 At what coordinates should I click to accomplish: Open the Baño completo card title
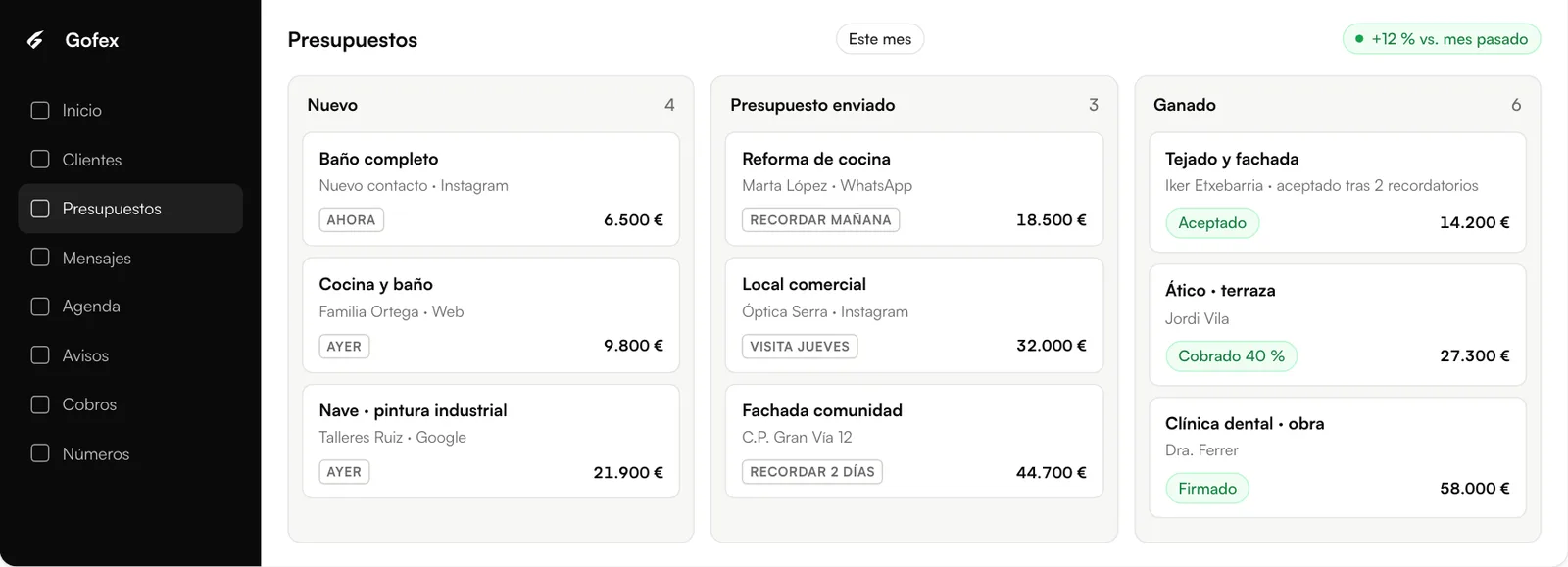[x=378, y=159]
